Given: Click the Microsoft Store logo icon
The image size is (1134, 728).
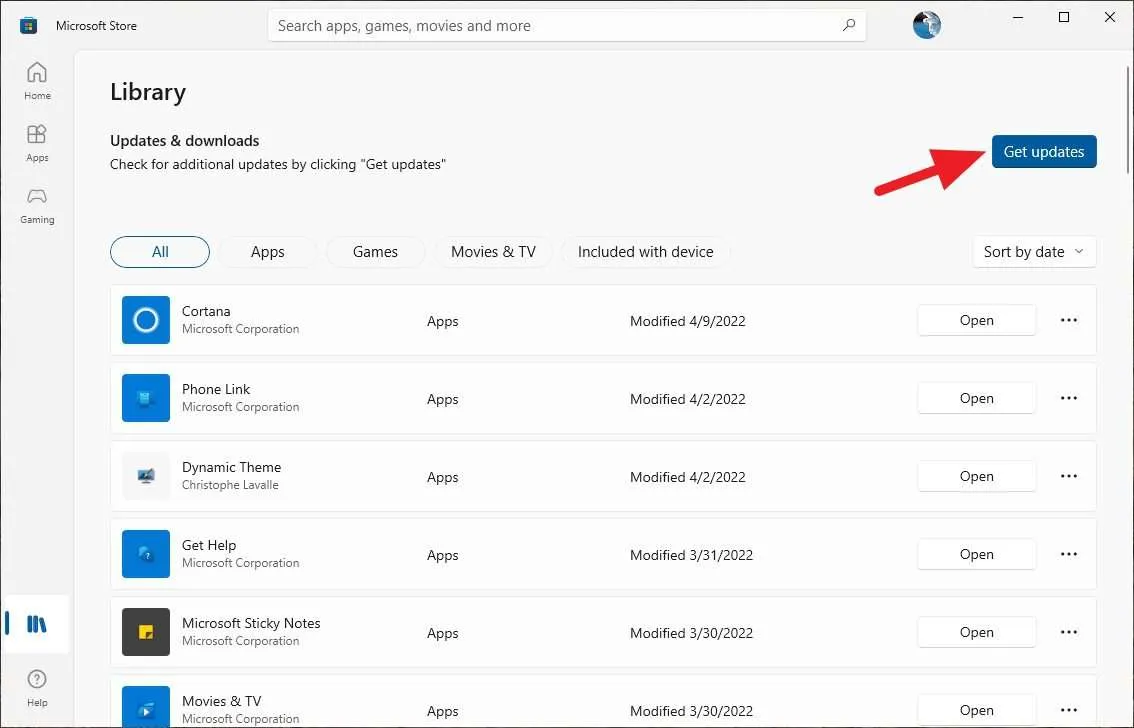Looking at the screenshot, I should click(29, 26).
